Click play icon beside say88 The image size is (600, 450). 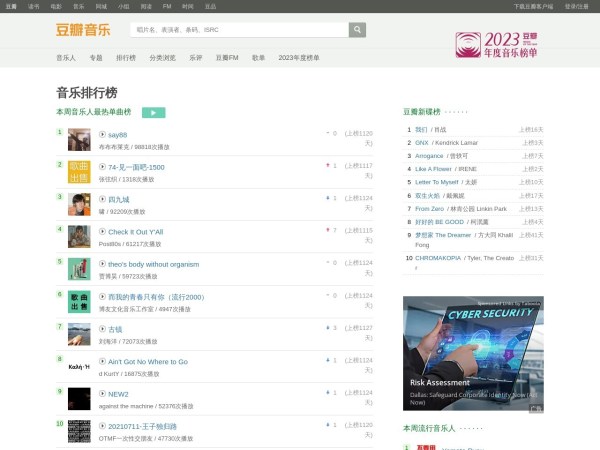(102, 134)
